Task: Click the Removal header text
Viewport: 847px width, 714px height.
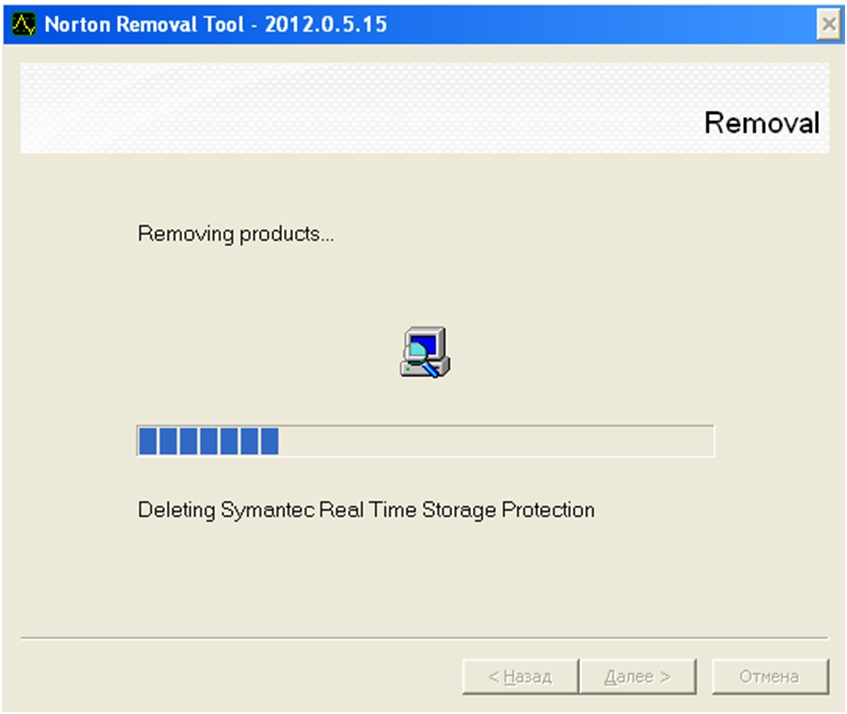Action: (762, 123)
